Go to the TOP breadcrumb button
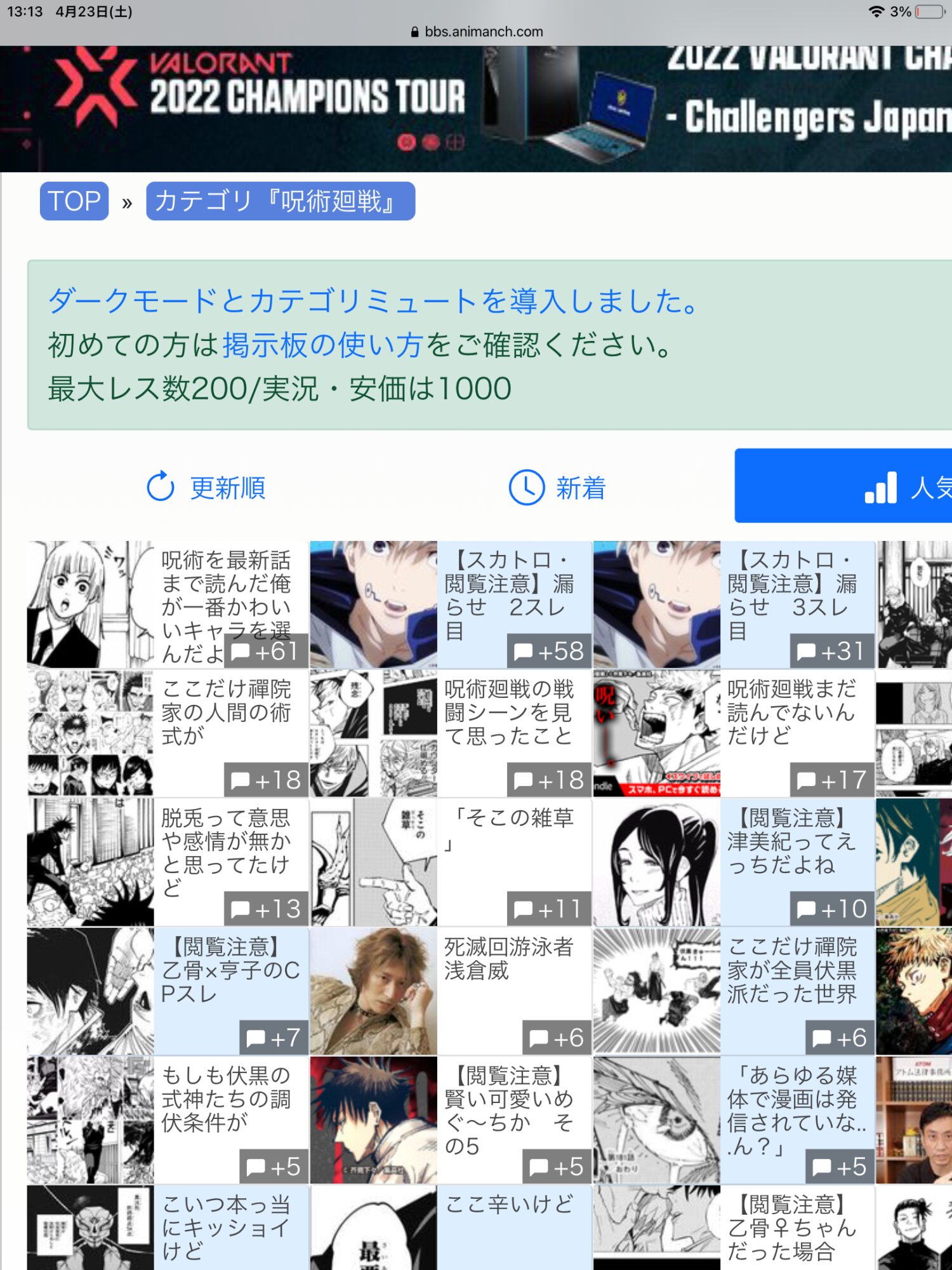The height and width of the screenshot is (1270, 952). point(74,201)
